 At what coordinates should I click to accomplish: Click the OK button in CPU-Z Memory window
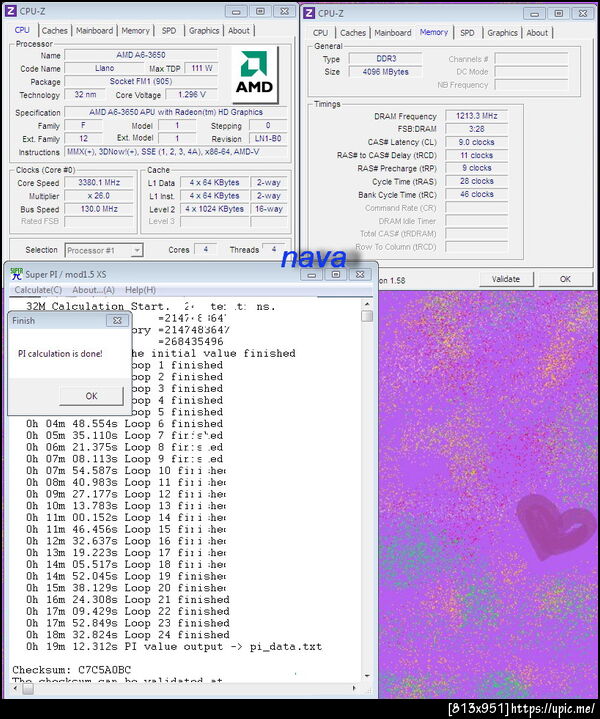coord(565,279)
